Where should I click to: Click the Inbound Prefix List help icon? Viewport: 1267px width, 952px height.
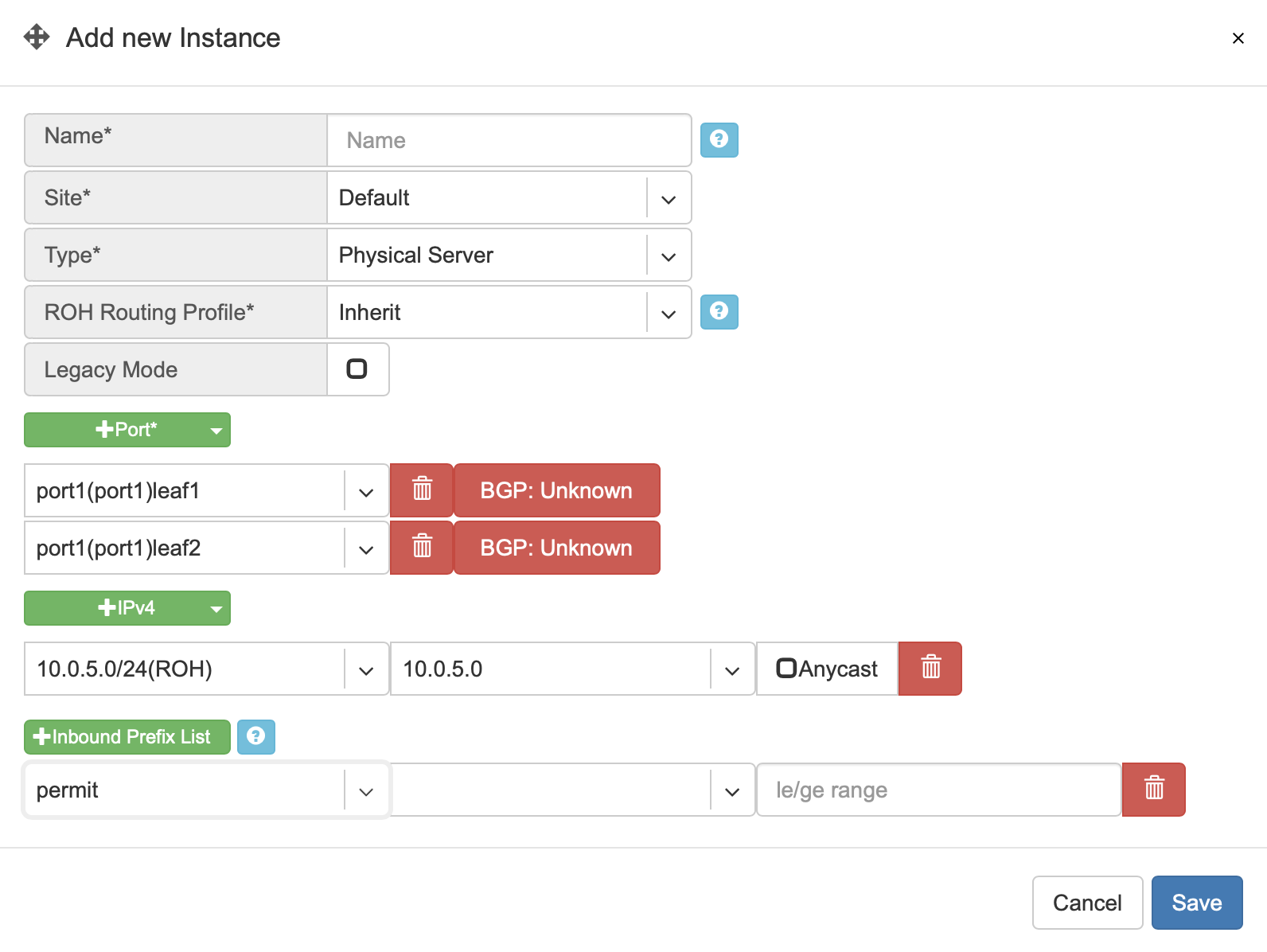click(x=255, y=737)
